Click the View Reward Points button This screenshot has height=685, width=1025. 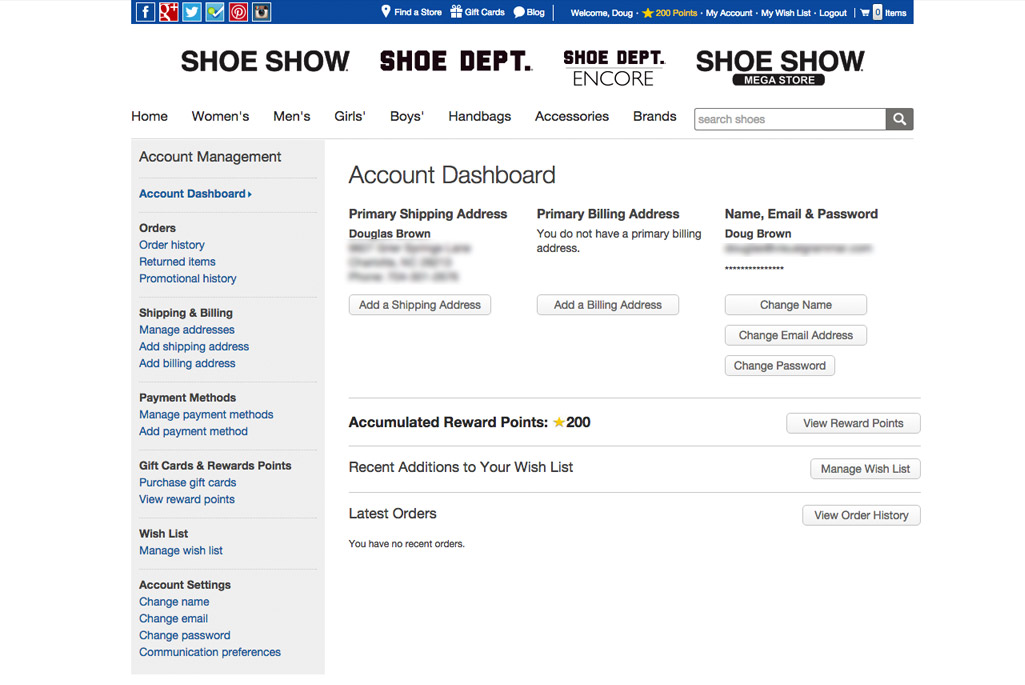[x=853, y=423]
